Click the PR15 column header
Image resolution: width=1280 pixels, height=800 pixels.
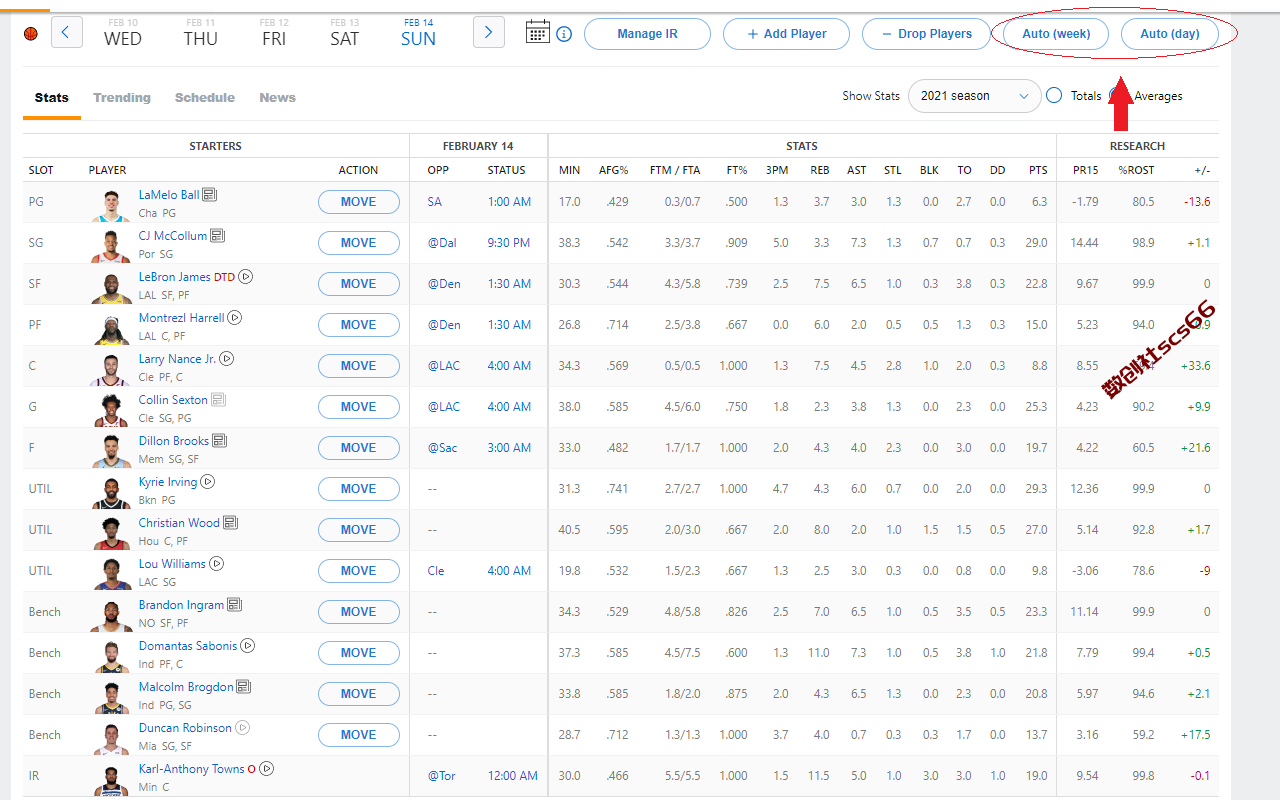pos(1086,171)
